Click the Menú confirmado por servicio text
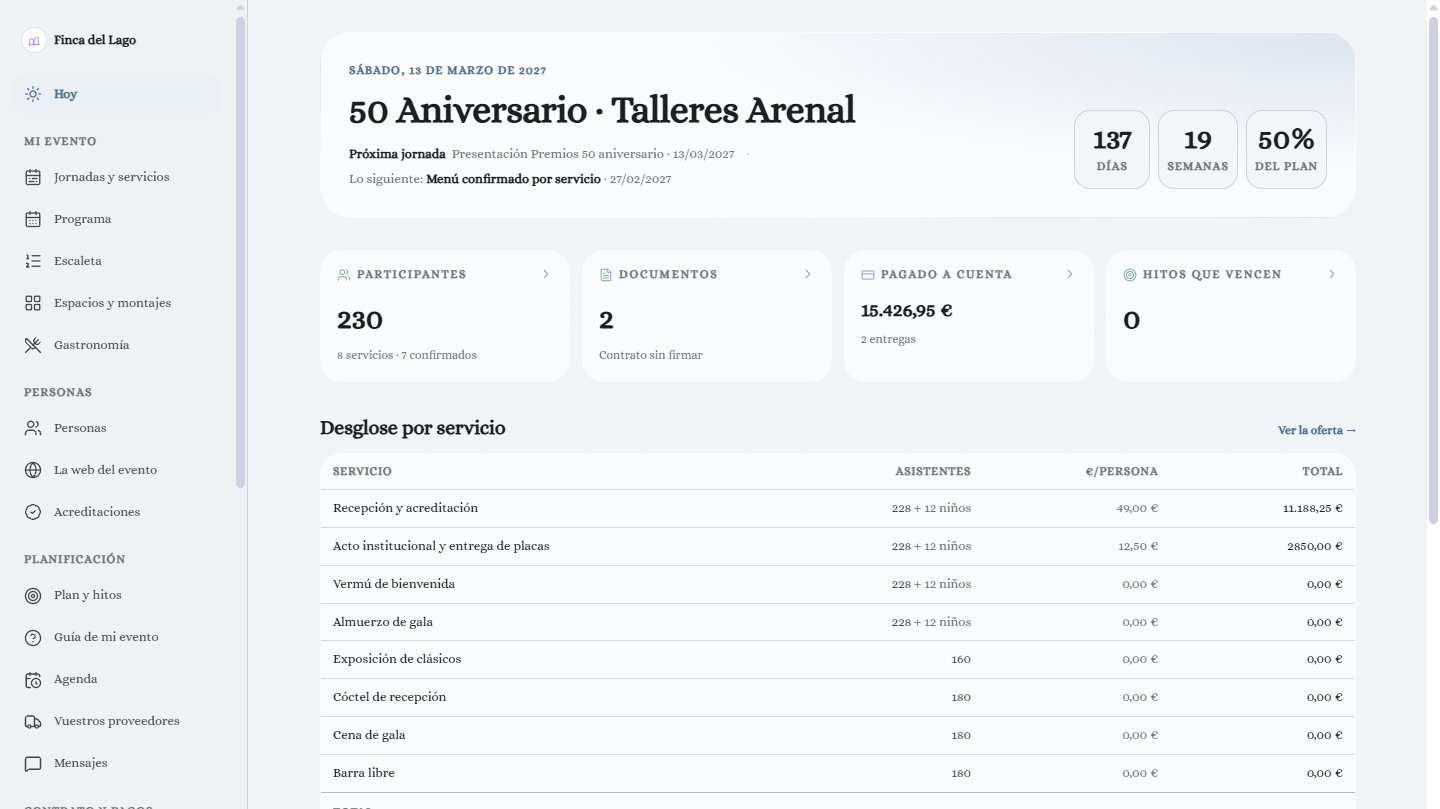 point(514,179)
